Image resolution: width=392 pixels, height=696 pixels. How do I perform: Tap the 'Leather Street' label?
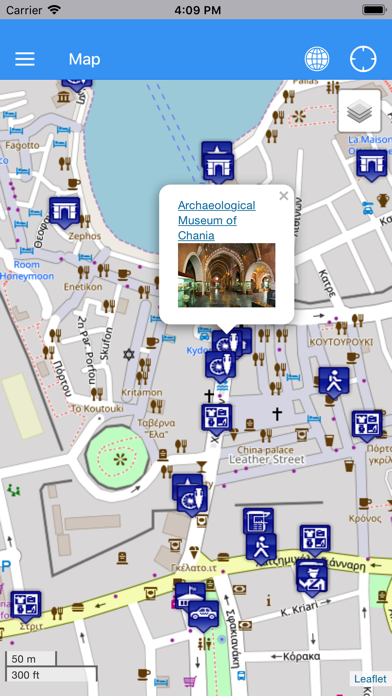point(267,460)
